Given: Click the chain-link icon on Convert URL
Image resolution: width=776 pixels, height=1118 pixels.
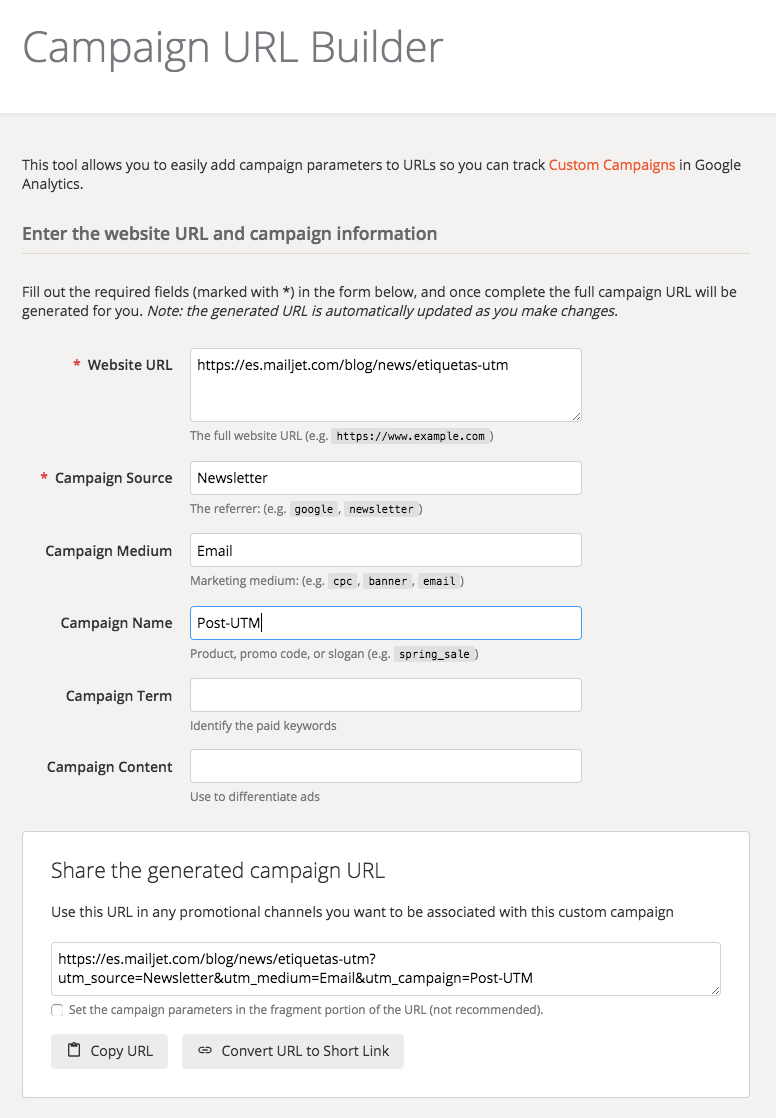Looking at the screenshot, I should (205, 1051).
